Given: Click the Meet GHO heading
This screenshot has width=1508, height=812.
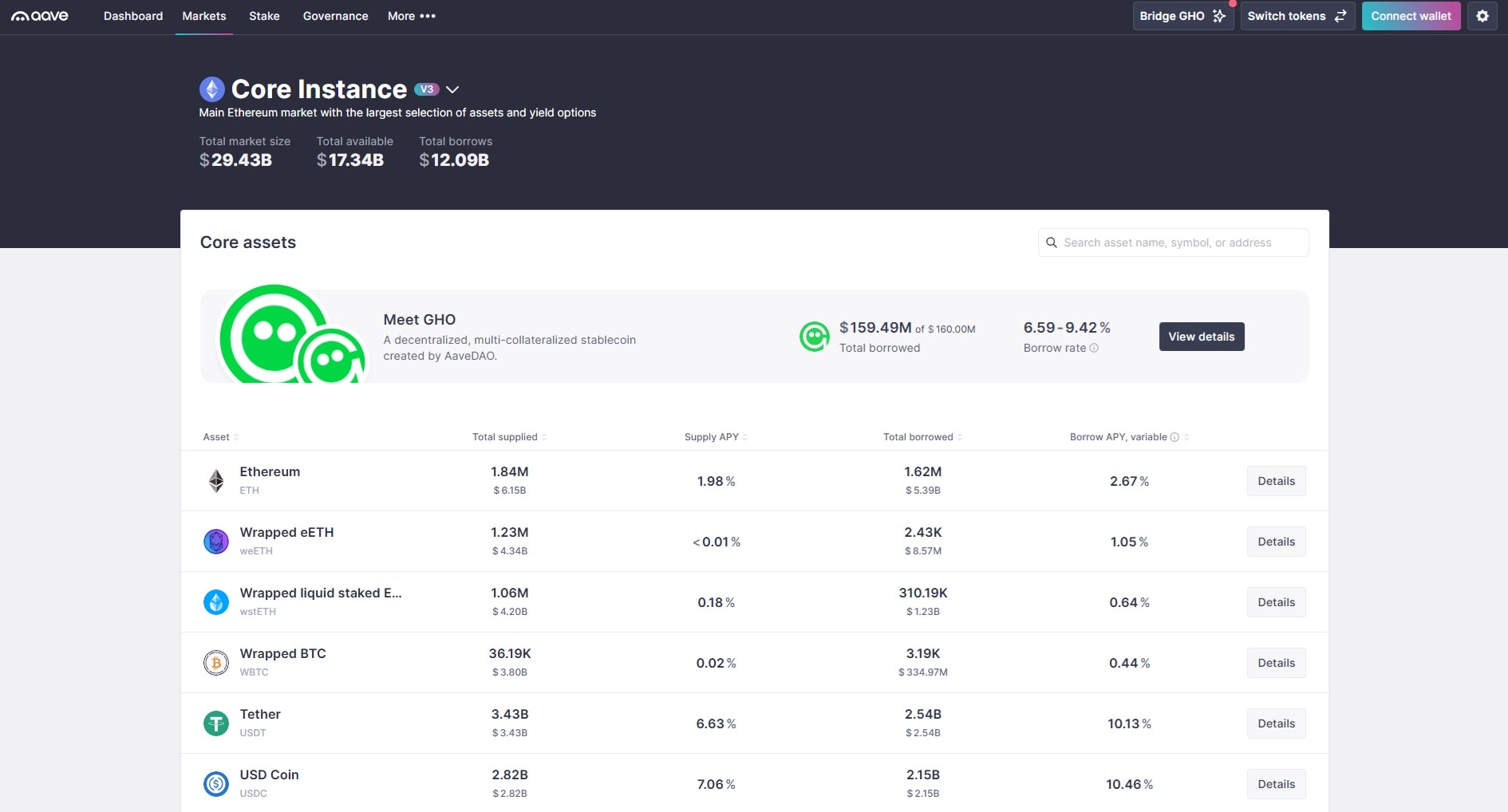Looking at the screenshot, I should (419, 320).
